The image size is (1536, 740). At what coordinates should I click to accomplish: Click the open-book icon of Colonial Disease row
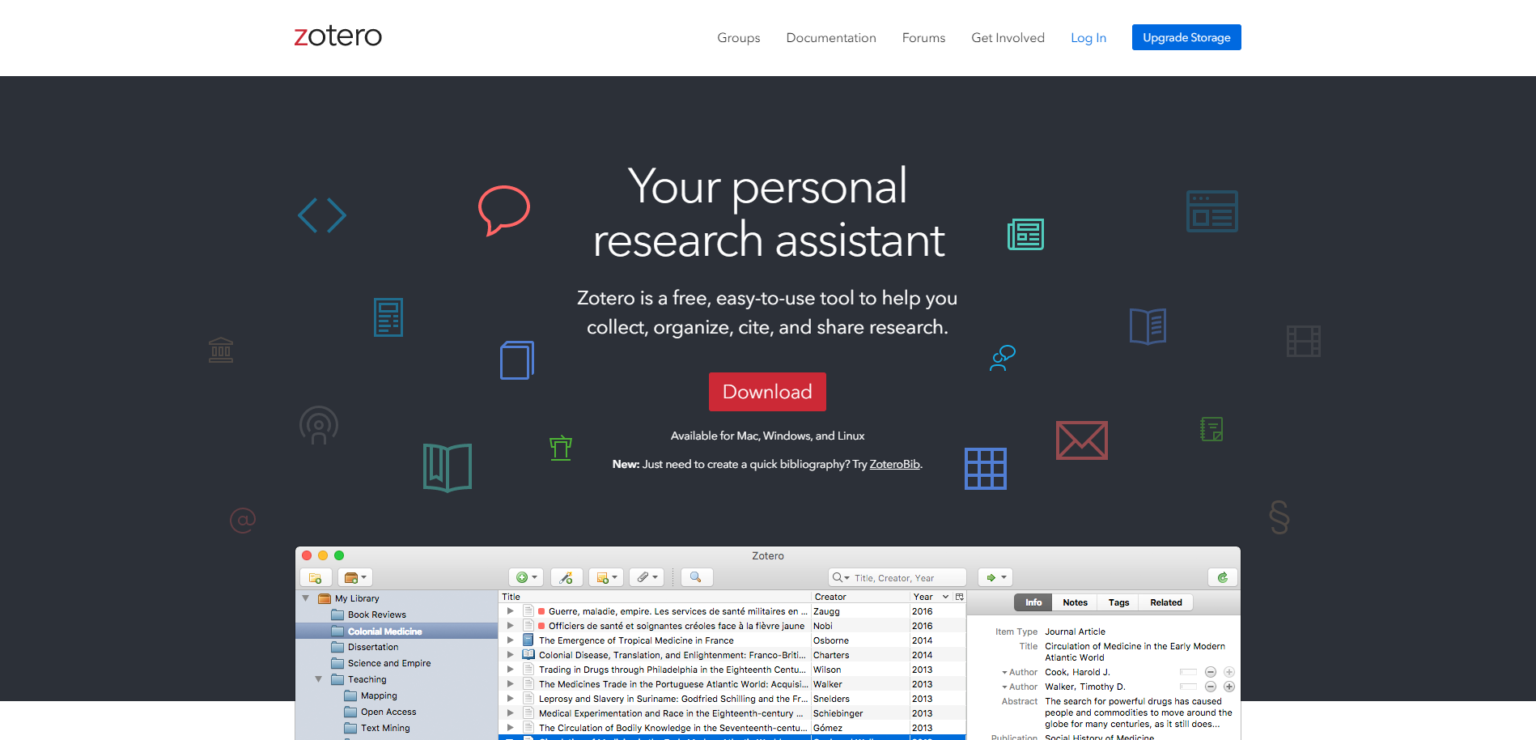pos(528,655)
